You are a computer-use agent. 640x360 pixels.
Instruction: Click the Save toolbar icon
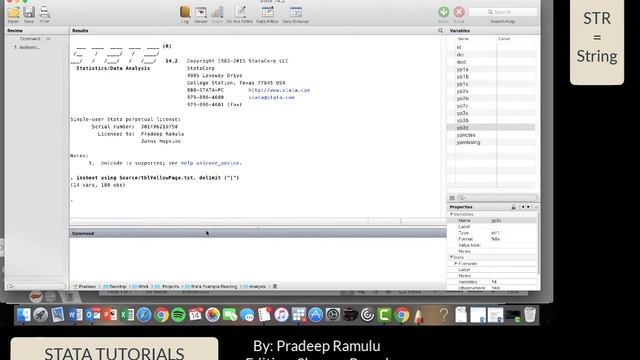pyautogui.click(x=29, y=14)
